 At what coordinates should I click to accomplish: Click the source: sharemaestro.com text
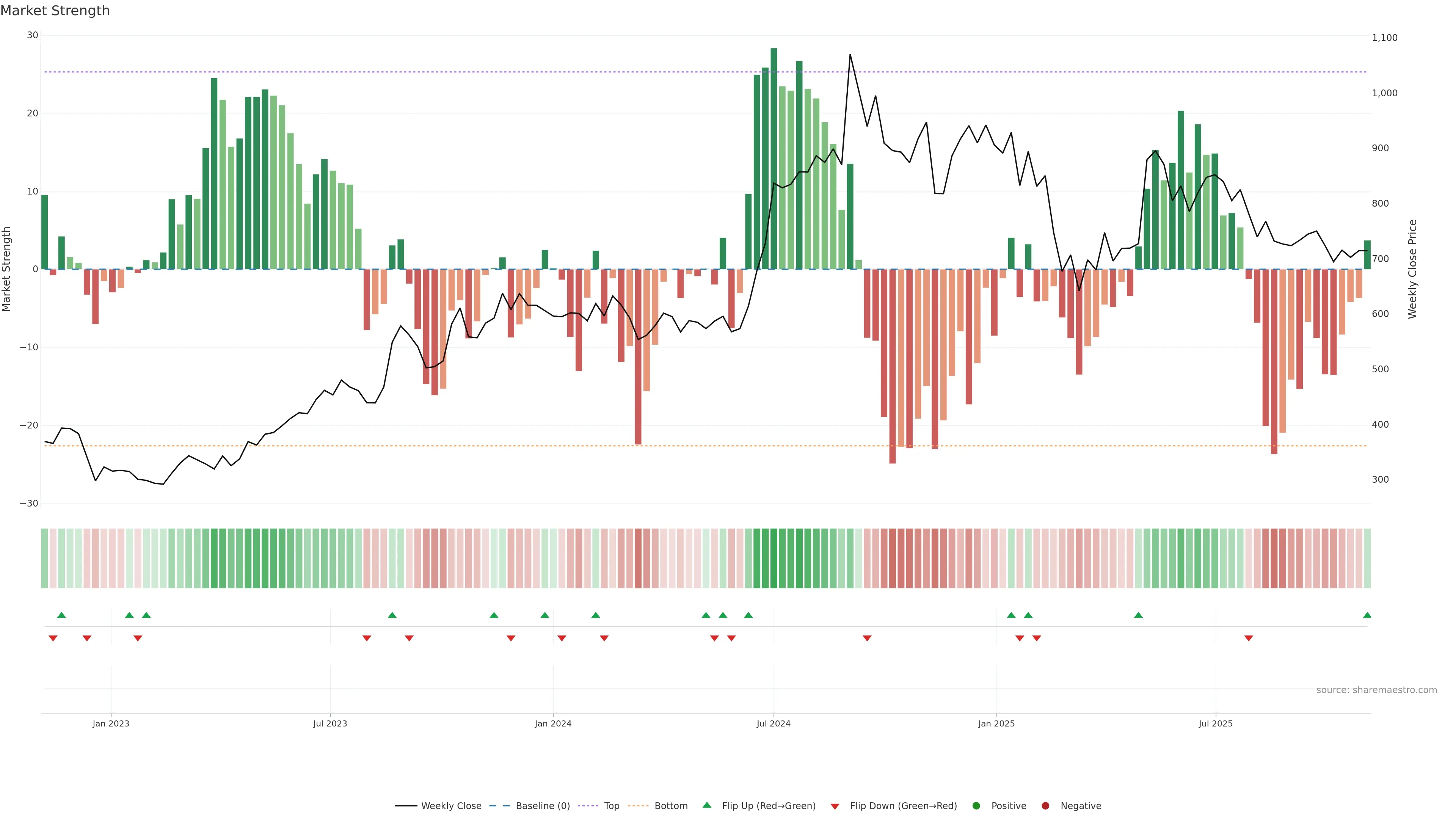pos(1376,690)
